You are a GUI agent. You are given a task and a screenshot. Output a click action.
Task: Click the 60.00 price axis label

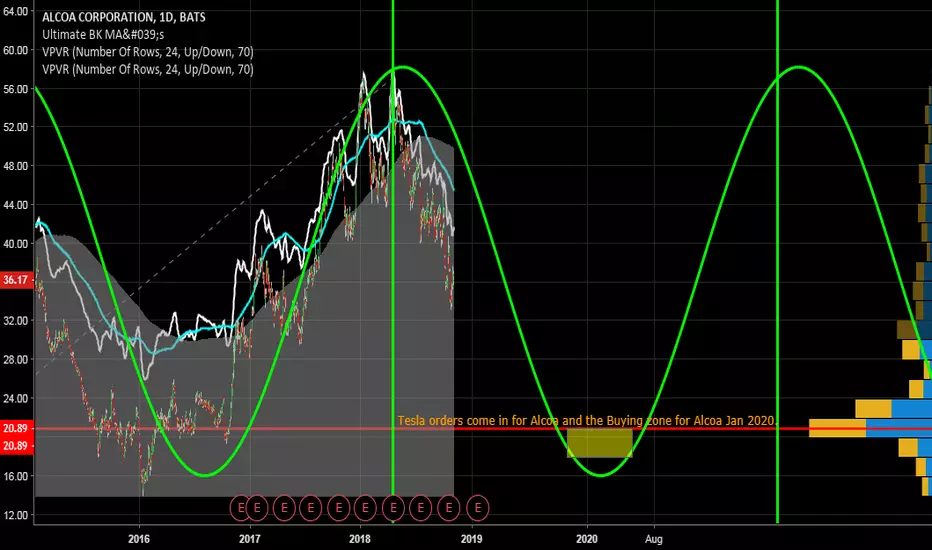tap(15, 50)
